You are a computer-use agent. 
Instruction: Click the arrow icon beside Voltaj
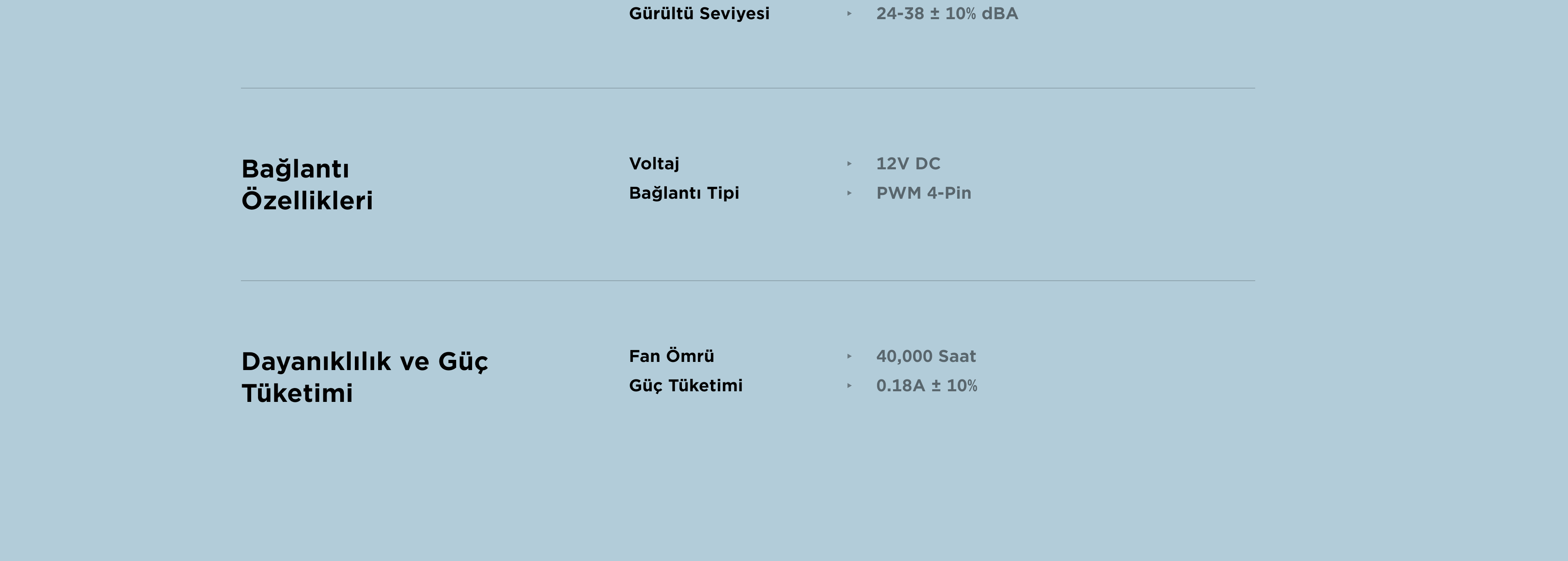pyautogui.click(x=849, y=164)
